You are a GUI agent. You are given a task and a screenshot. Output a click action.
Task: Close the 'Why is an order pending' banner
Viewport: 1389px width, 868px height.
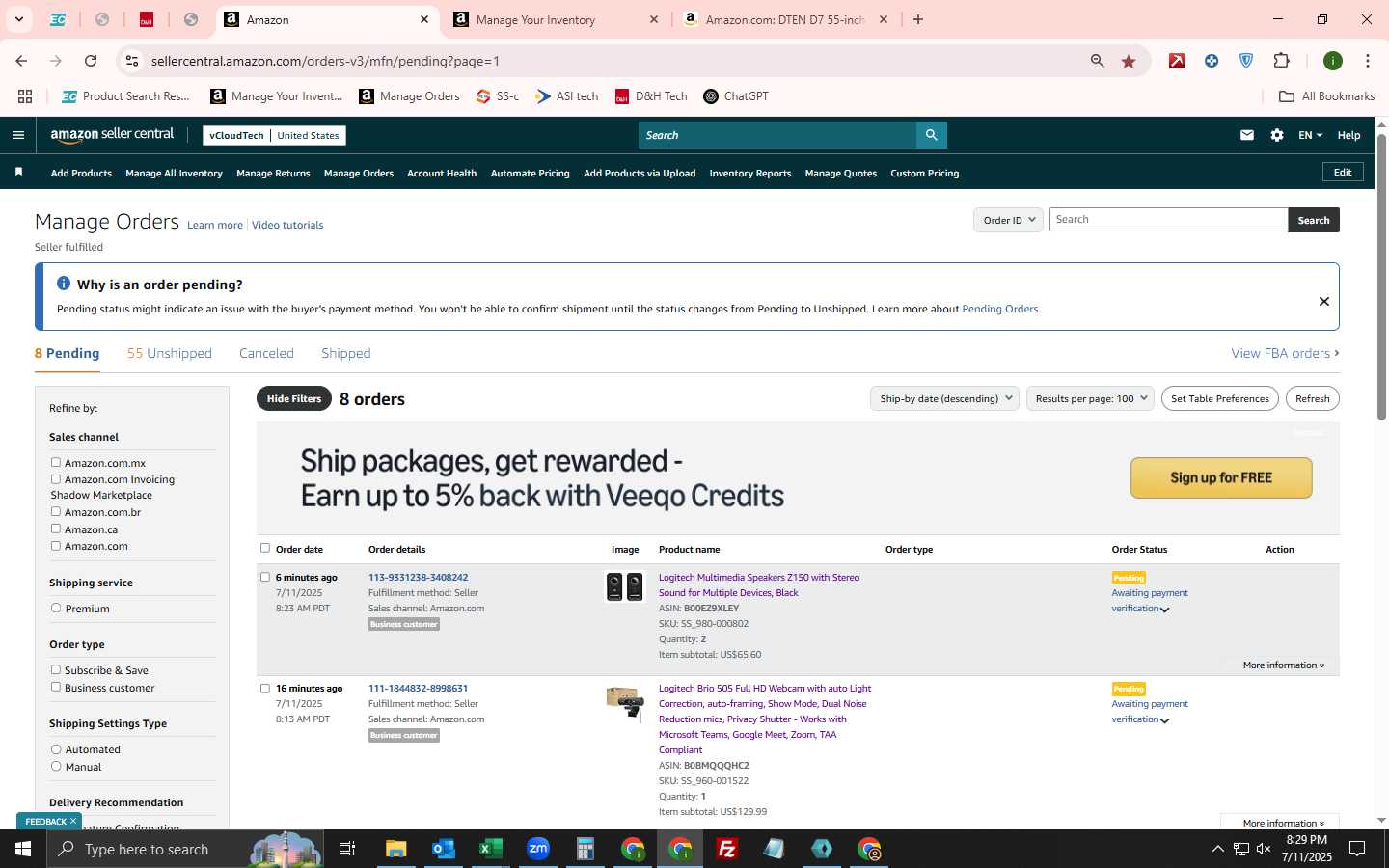(x=1324, y=301)
